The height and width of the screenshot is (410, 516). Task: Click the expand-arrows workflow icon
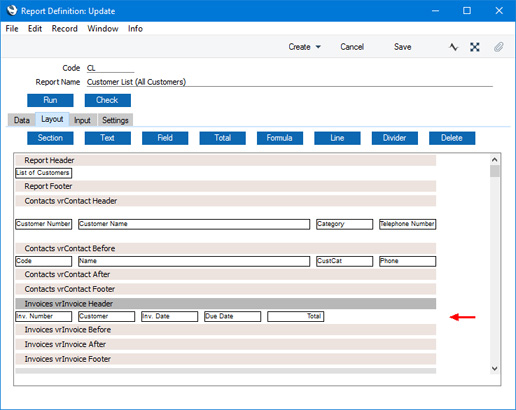(475, 47)
